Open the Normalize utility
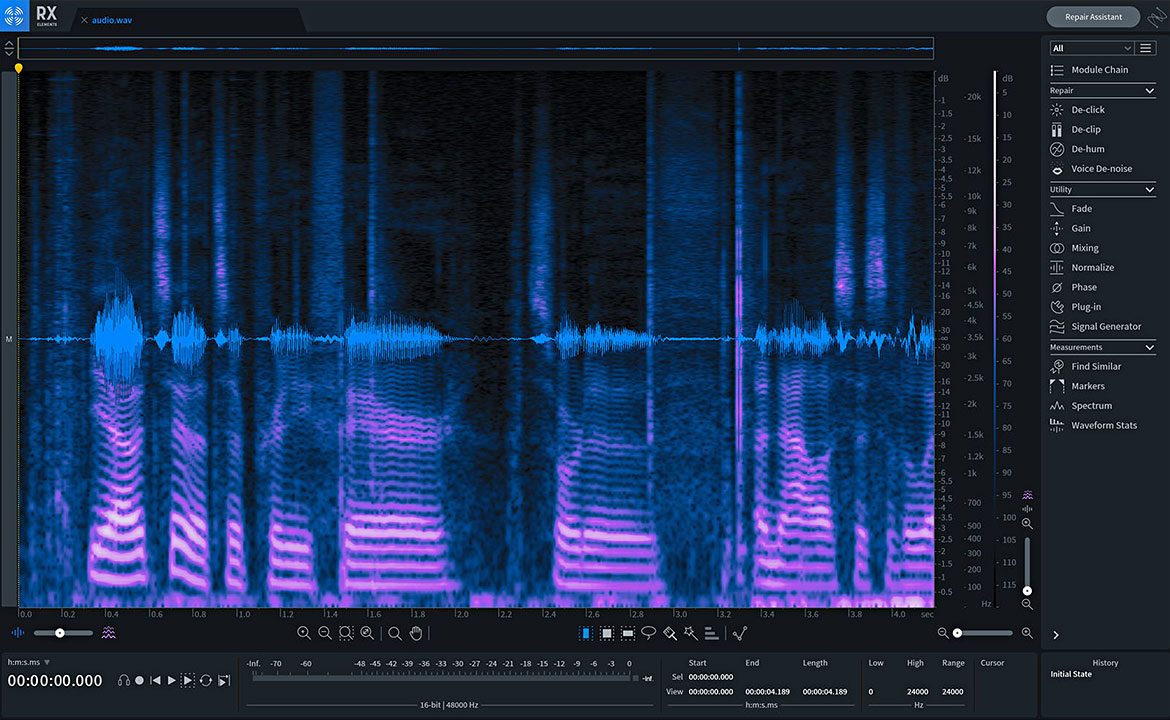Viewport: 1170px width, 720px height. (1093, 267)
